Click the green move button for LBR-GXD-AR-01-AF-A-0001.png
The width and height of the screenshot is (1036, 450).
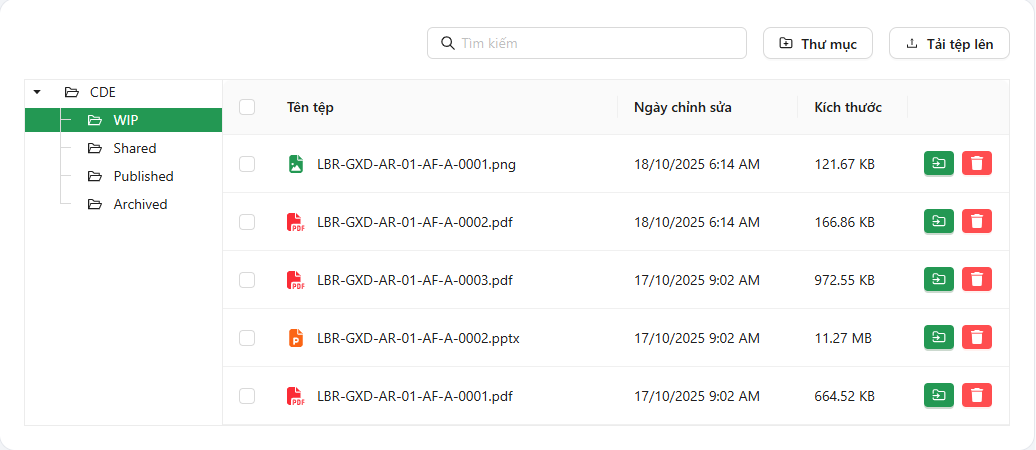(x=938, y=164)
